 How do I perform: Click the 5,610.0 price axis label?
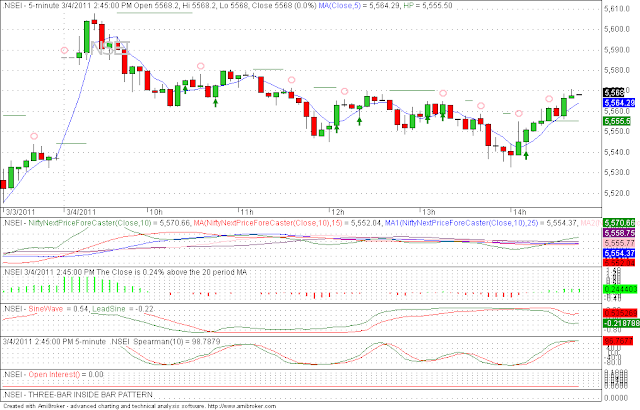pyautogui.click(x=618, y=9)
